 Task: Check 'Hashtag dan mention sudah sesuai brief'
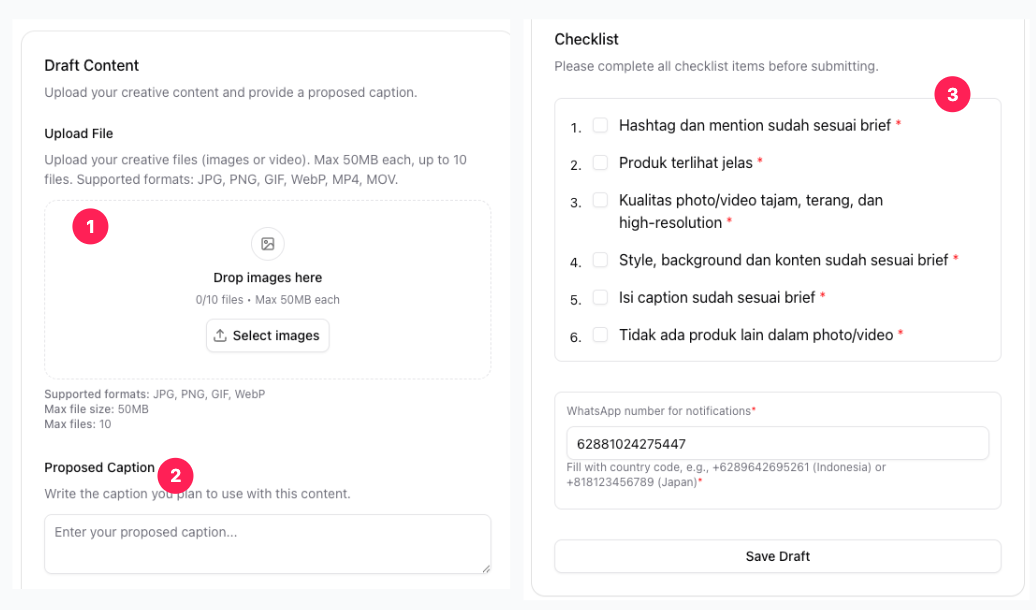(x=600, y=125)
